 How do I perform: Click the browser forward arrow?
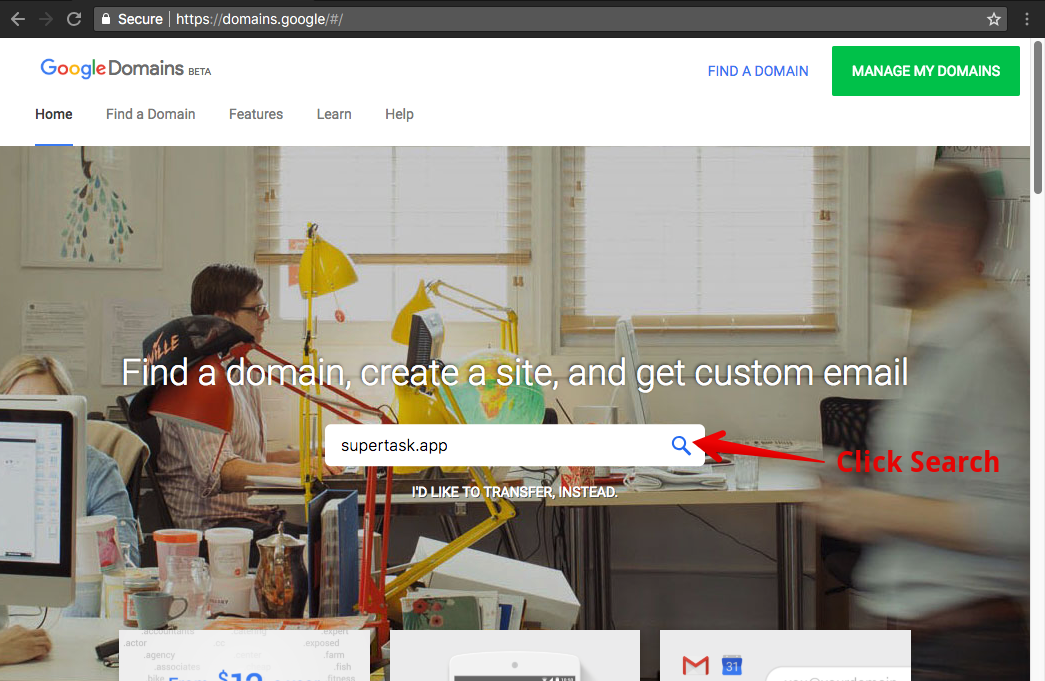45,19
